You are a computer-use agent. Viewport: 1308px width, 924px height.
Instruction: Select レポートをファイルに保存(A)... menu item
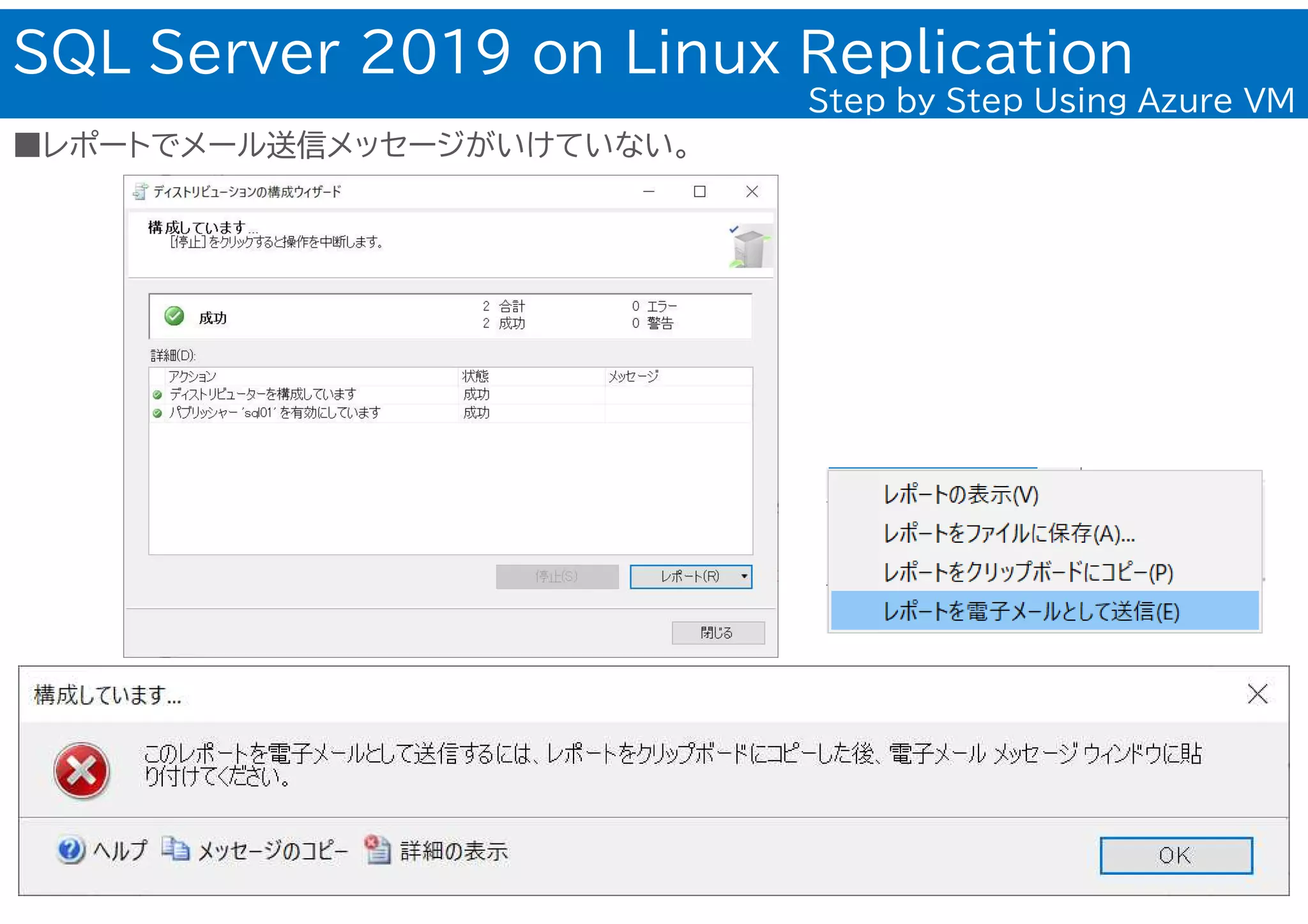coord(1045,533)
